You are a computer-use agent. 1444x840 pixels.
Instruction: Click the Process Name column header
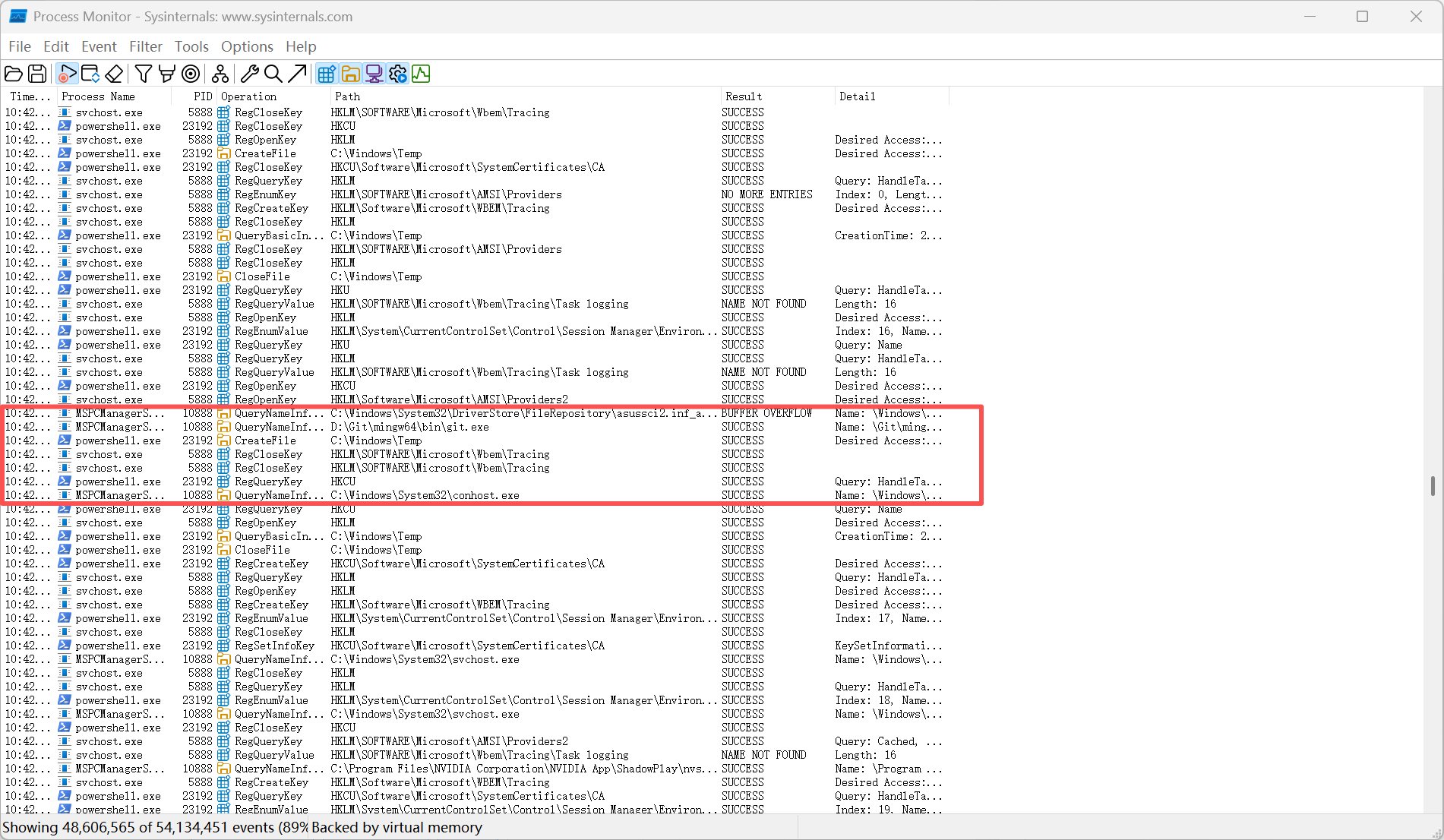click(x=114, y=96)
